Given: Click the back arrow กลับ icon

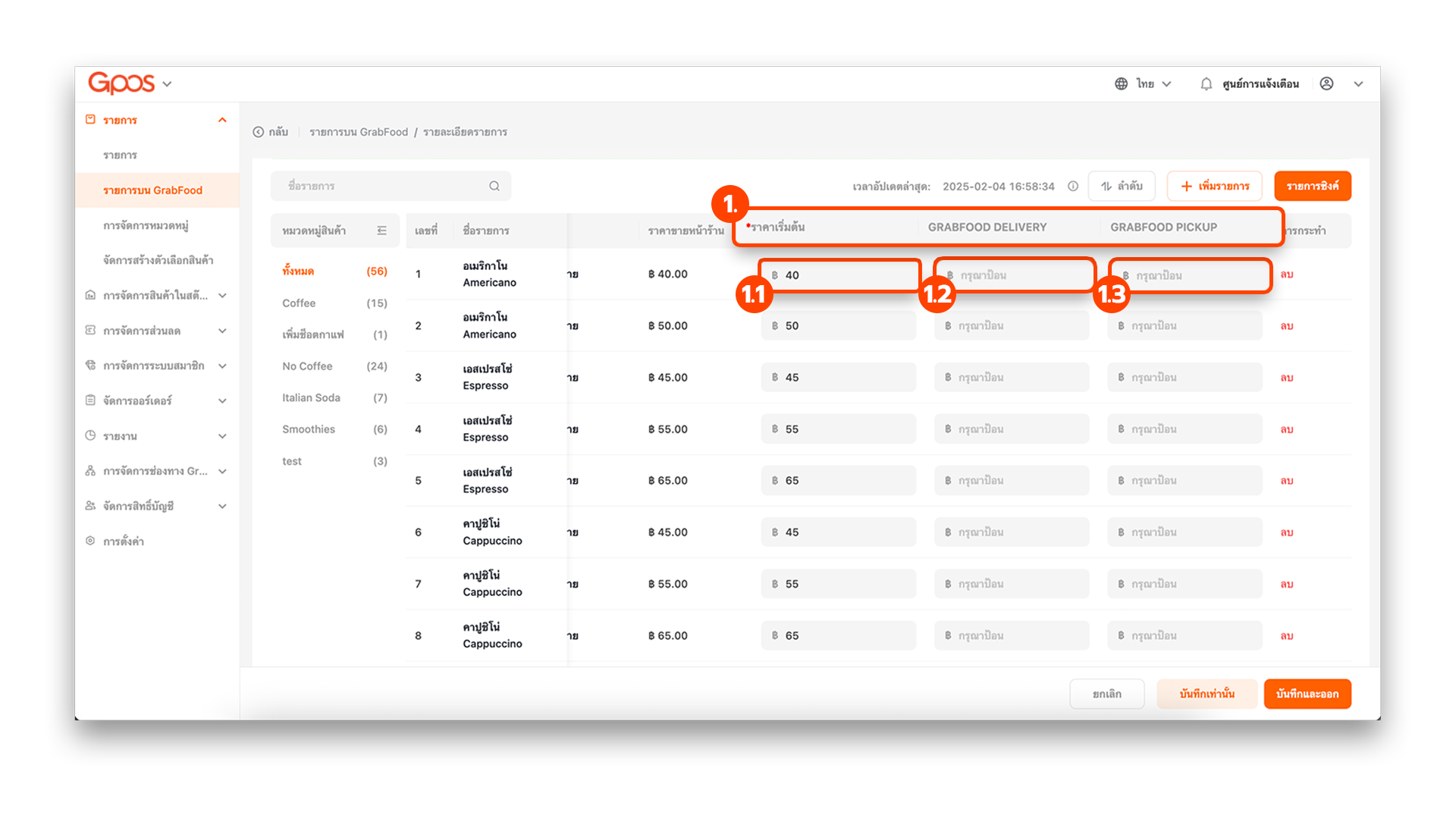Looking at the screenshot, I should coord(258,132).
